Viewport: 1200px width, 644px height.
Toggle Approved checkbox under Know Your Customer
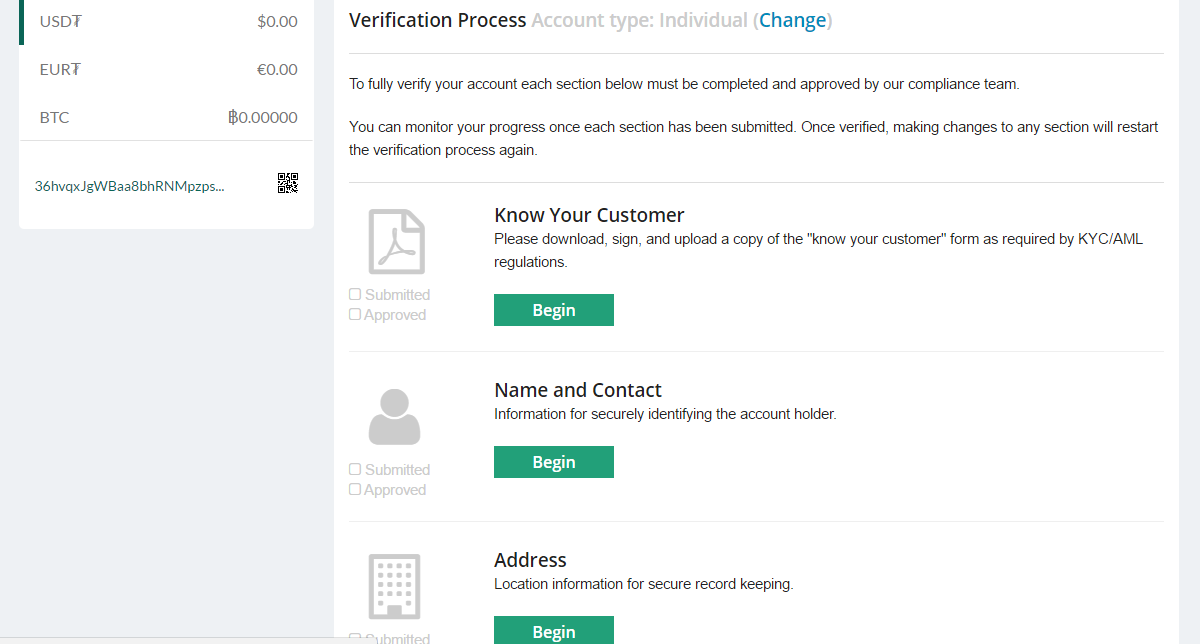coord(355,315)
